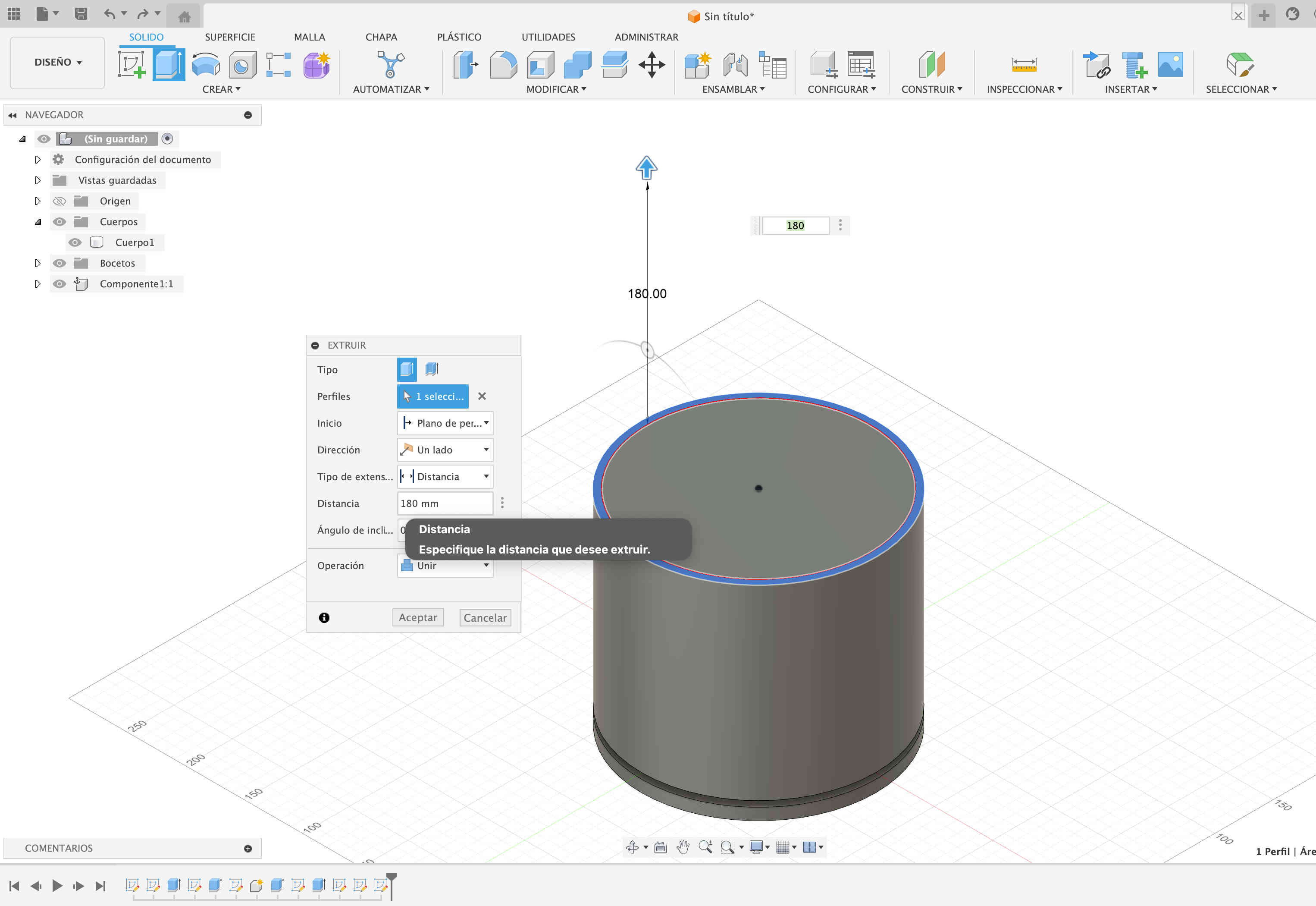Image resolution: width=1316 pixels, height=906 pixels.
Task: Switch to the UTILIDADES tab
Action: point(548,37)
